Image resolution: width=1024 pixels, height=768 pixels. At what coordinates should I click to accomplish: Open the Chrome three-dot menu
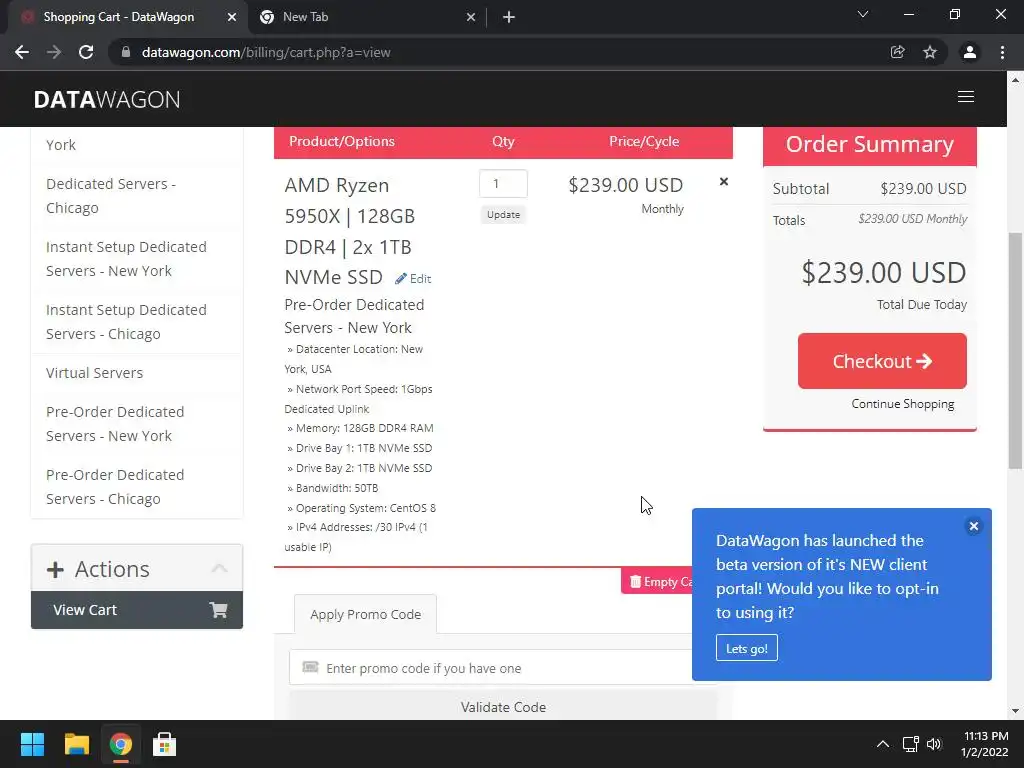pos(1002,52)
